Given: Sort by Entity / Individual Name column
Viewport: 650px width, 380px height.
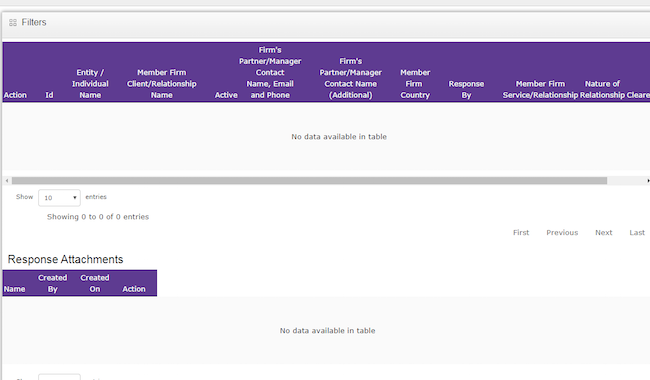Looking at the screenshot, I should click(x=90, y=84).
